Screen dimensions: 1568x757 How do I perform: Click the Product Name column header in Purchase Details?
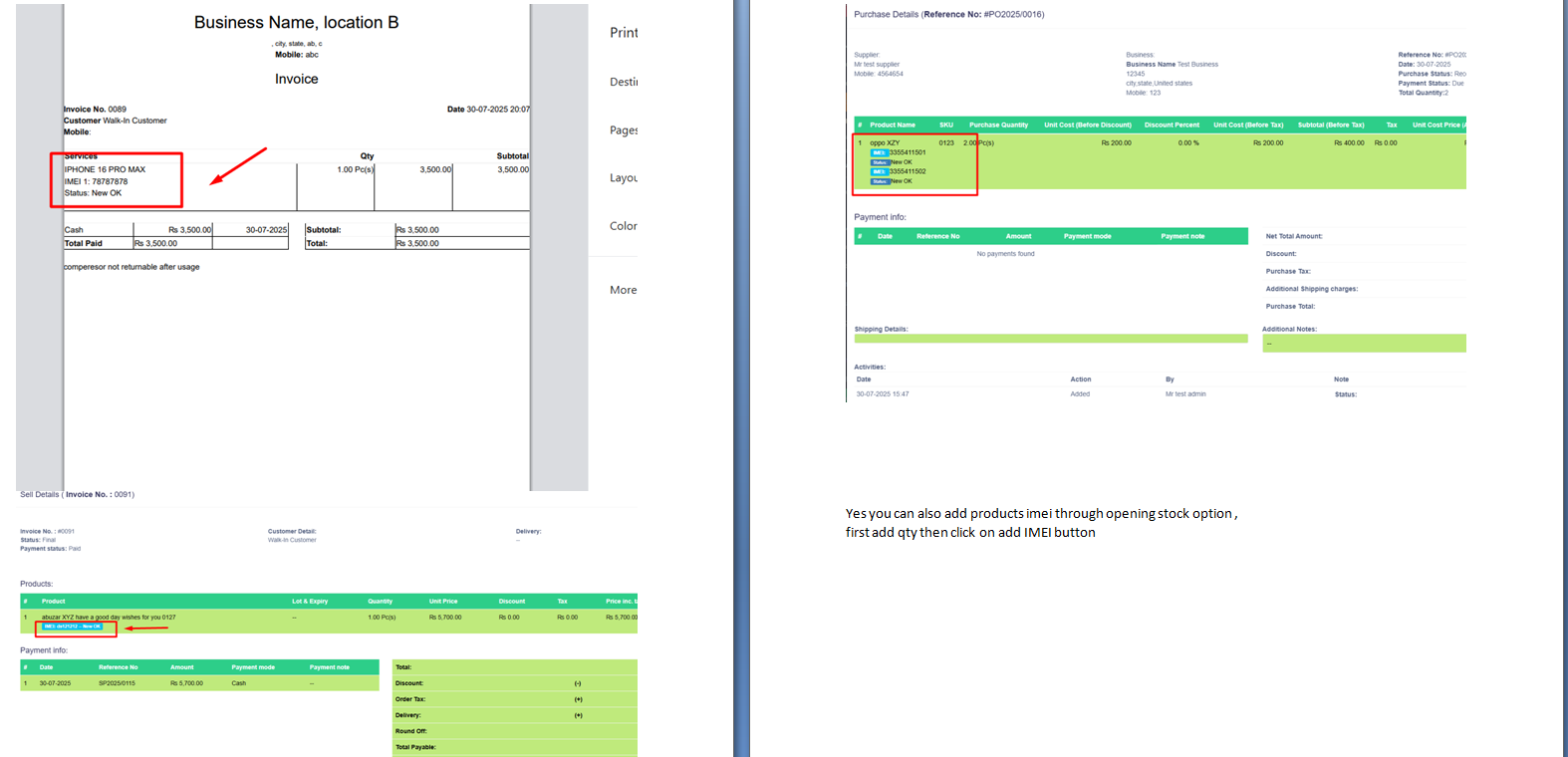[892, 126]
